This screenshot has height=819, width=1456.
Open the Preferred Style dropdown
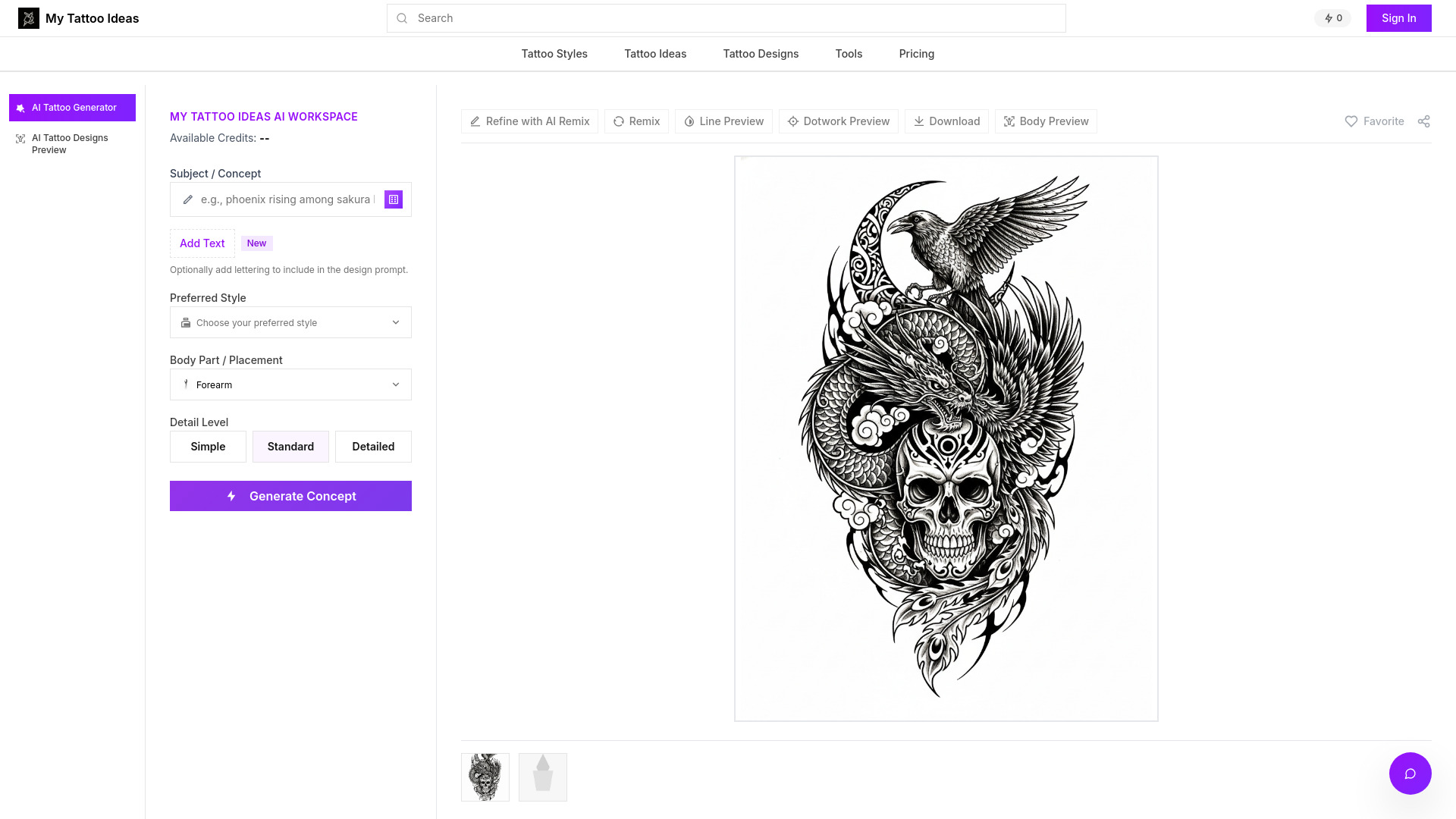pyautogui.click(x=290, y=322)
